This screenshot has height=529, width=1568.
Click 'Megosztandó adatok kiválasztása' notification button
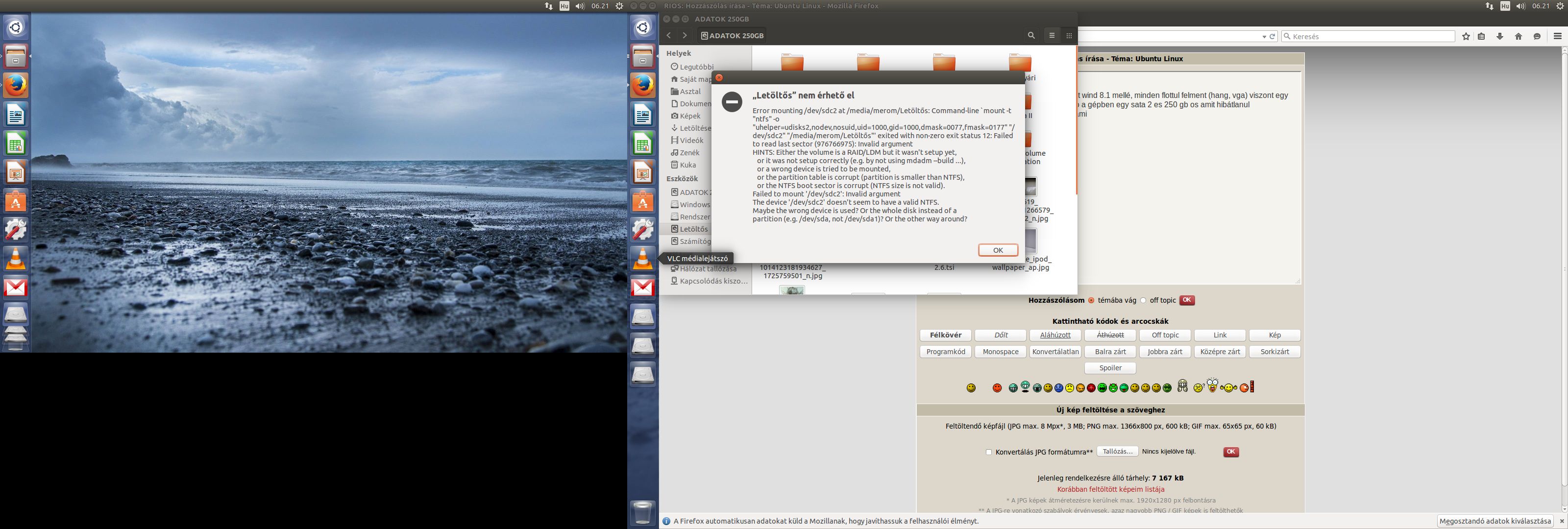pyautogui.click(x=1496, y=521)
